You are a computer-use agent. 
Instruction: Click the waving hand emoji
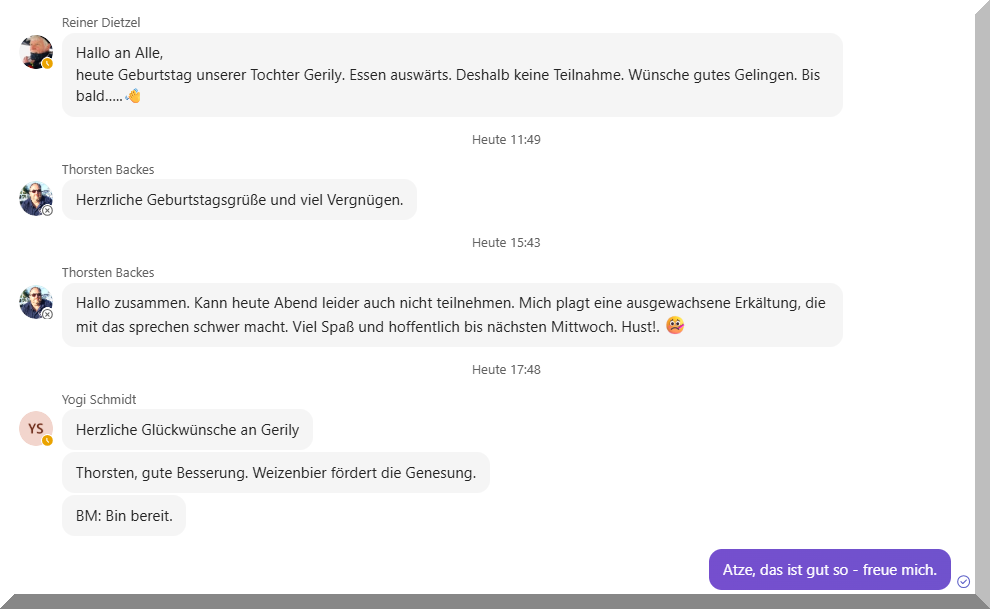coord(133,96)
